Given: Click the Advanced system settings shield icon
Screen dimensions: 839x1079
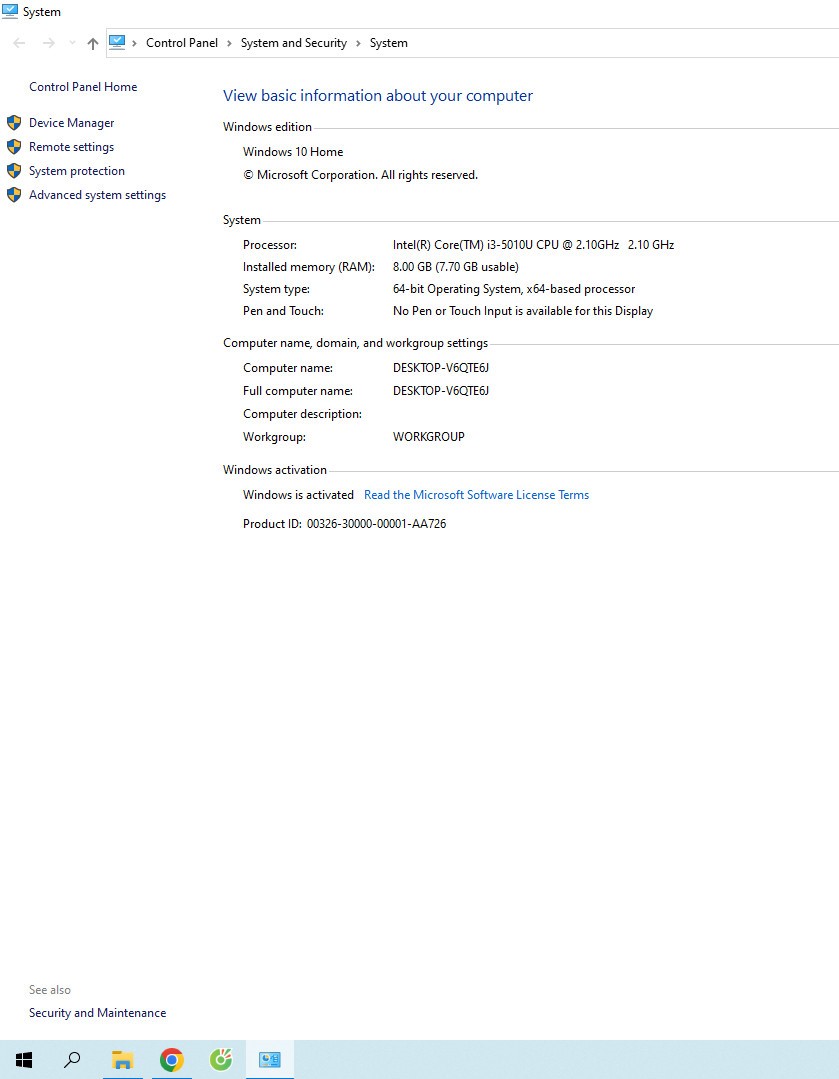Looking at the screenshot, I should pos(14,195).
